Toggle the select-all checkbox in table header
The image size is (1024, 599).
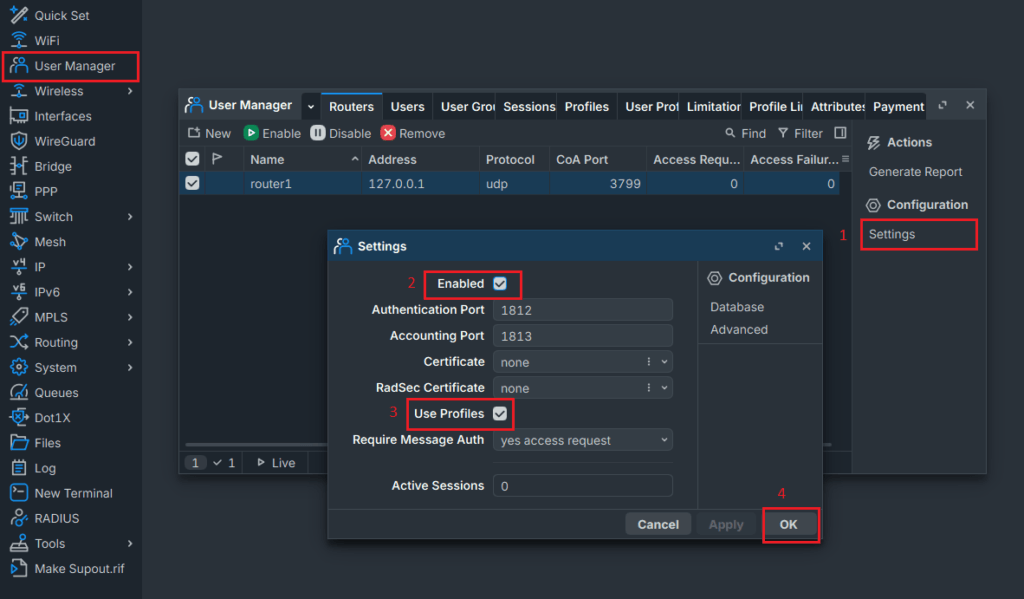point(192,159)
